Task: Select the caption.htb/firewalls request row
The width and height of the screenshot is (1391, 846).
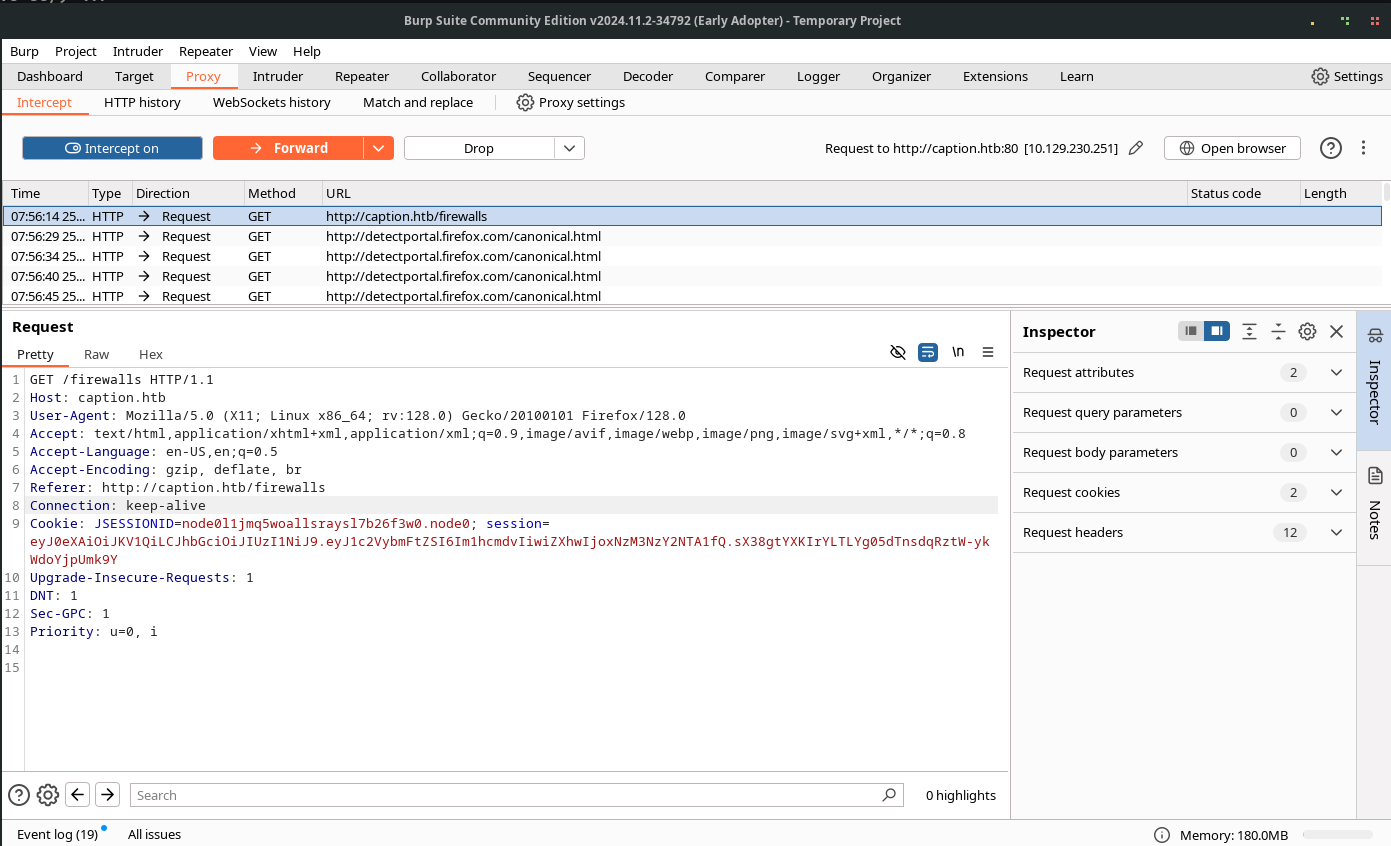Action: 692,216
